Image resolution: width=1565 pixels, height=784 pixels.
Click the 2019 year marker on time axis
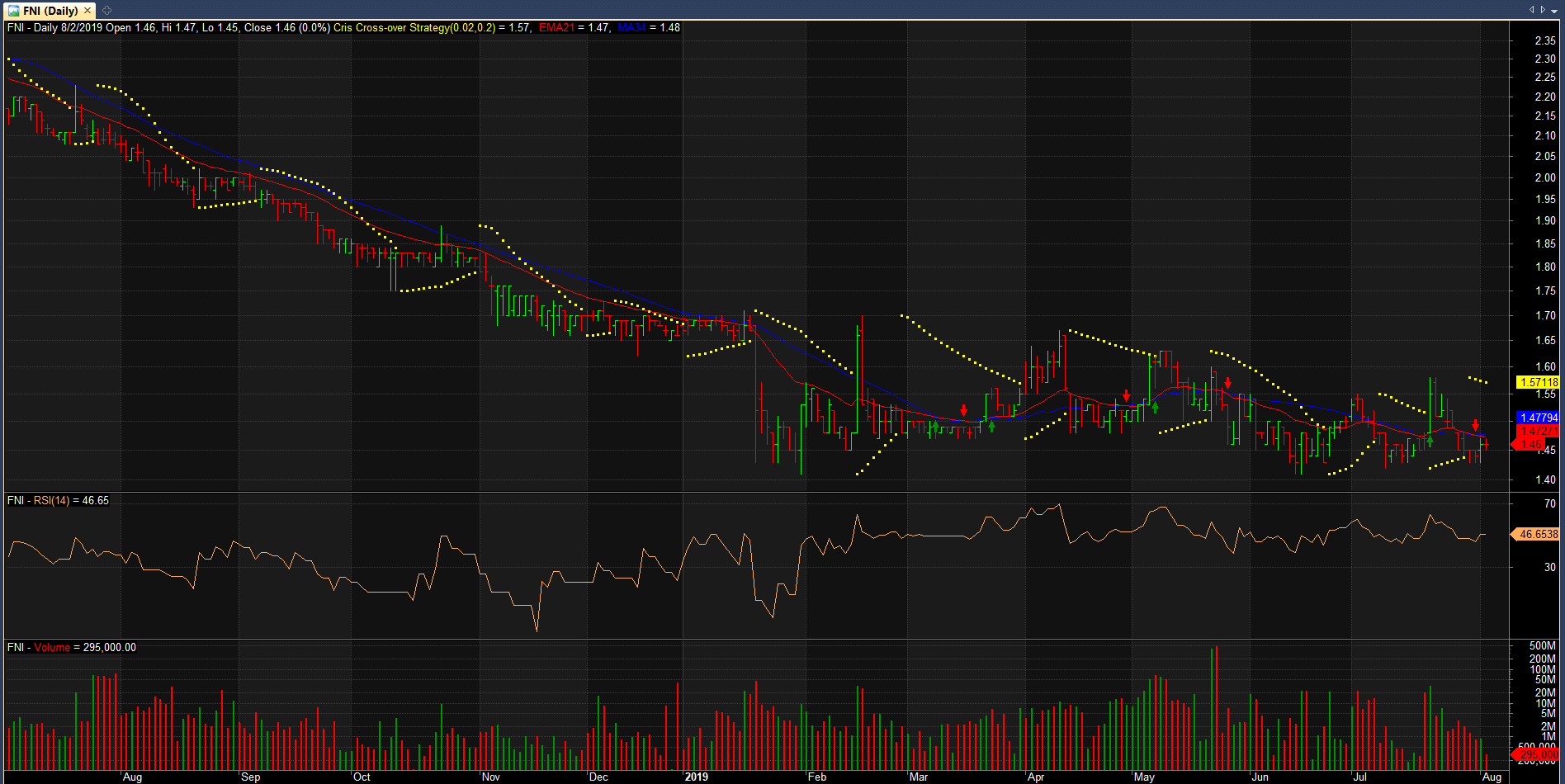click(x=697, y=777)
